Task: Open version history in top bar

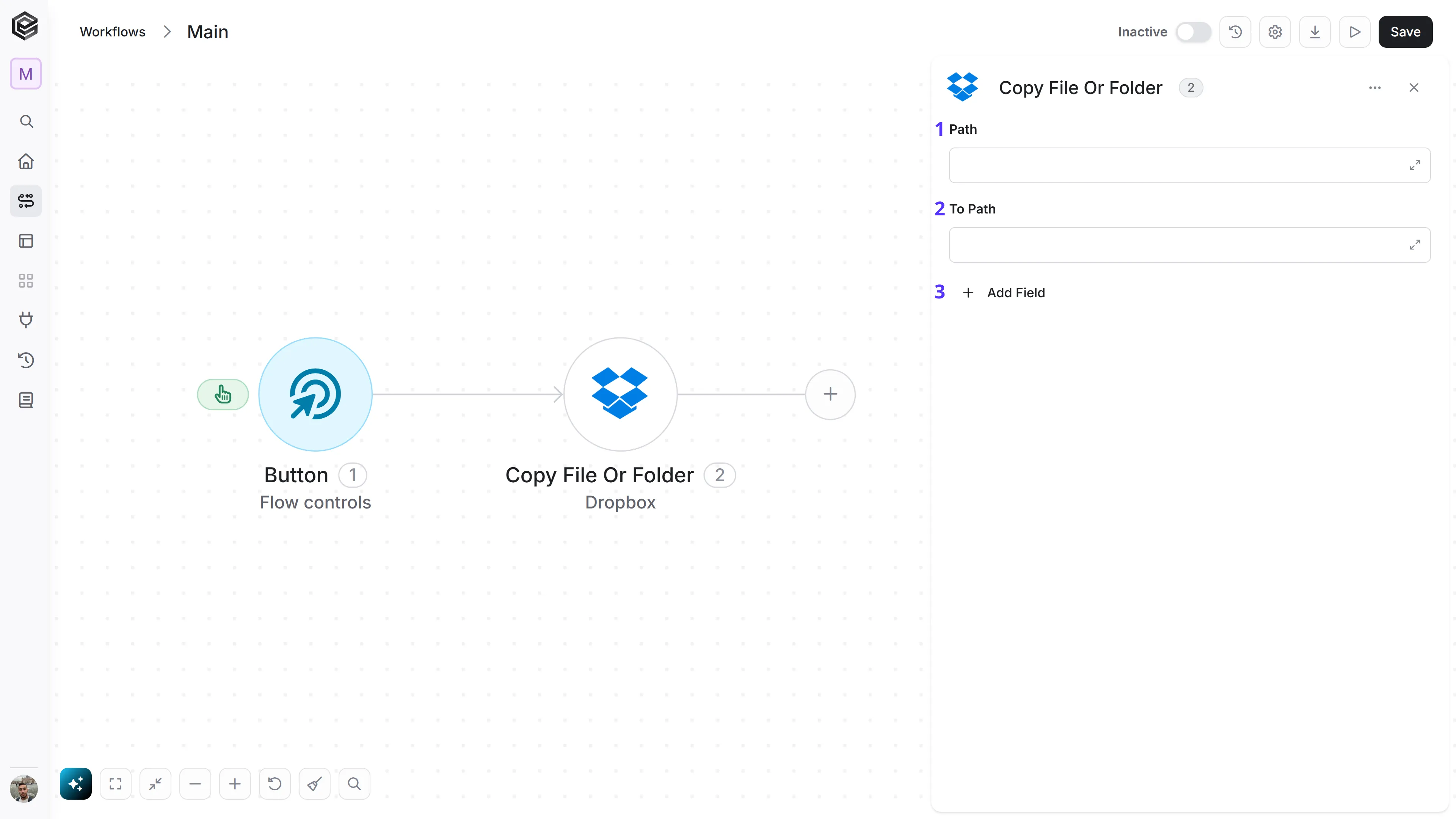Action: pos(1235,32)
